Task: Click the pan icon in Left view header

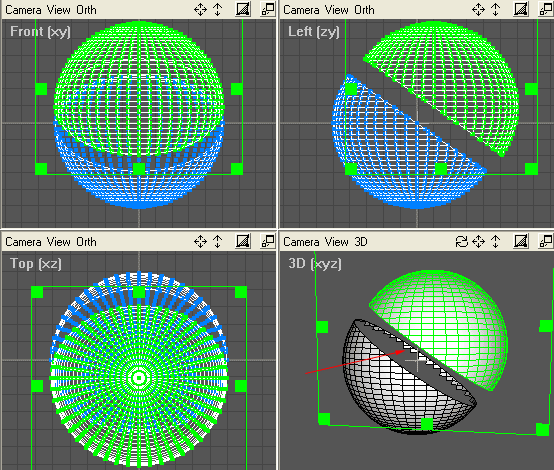Action: coord(478,10)
